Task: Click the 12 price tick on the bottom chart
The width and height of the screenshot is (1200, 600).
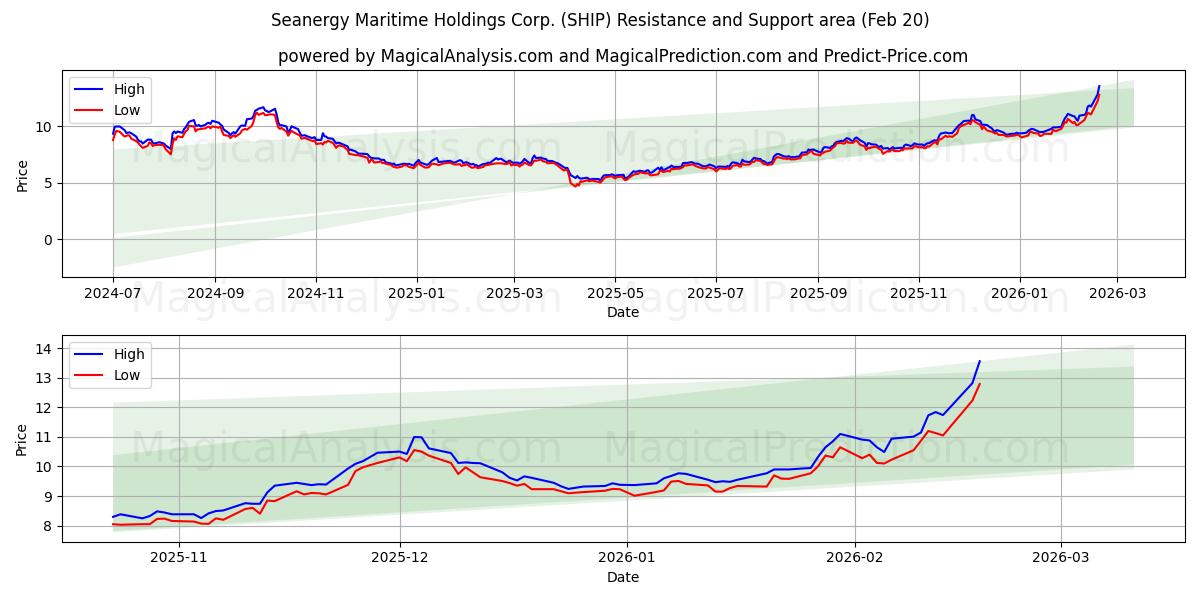Action: click(x=45, y=408)
